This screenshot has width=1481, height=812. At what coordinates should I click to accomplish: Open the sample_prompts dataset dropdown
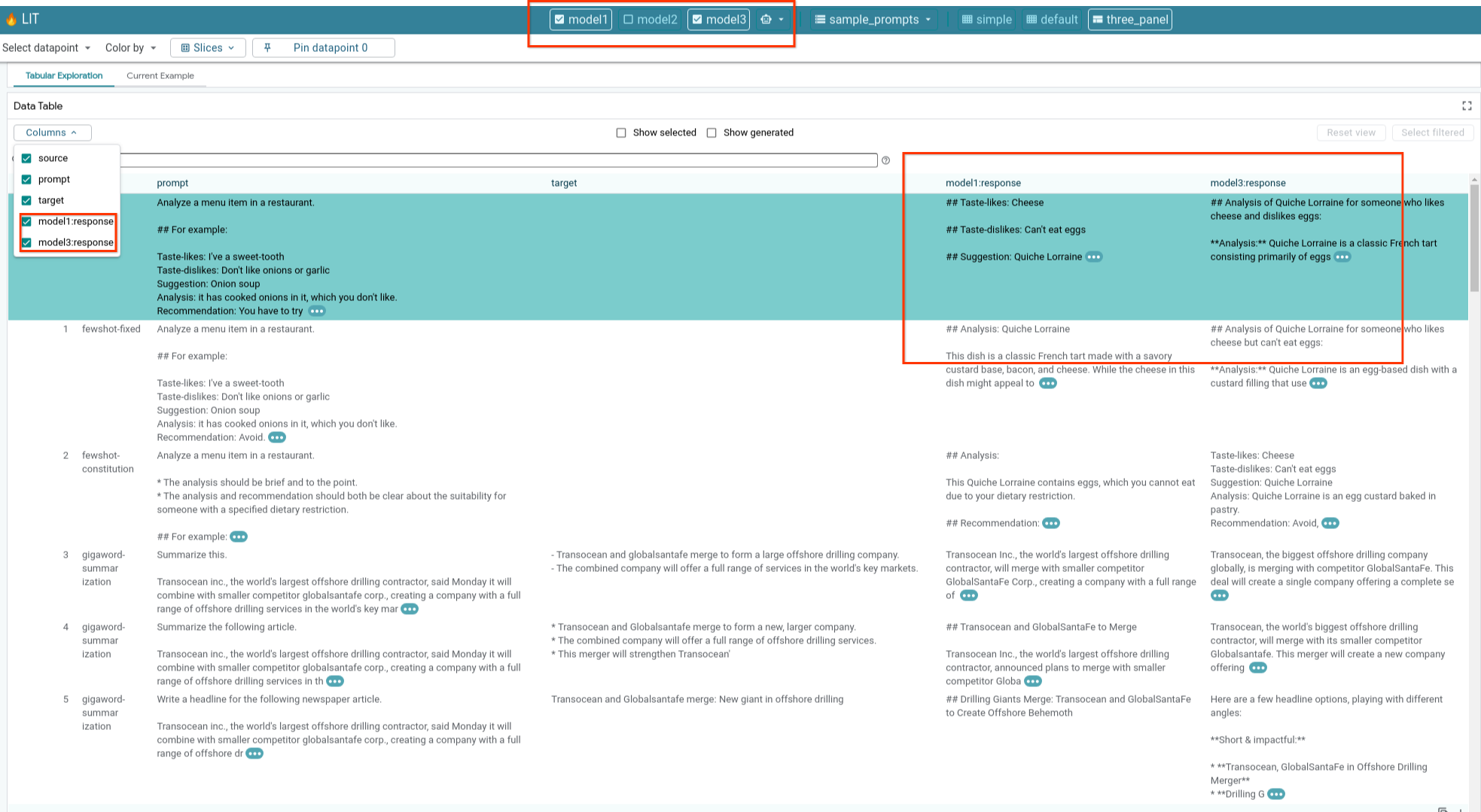(x=873, y=20)
